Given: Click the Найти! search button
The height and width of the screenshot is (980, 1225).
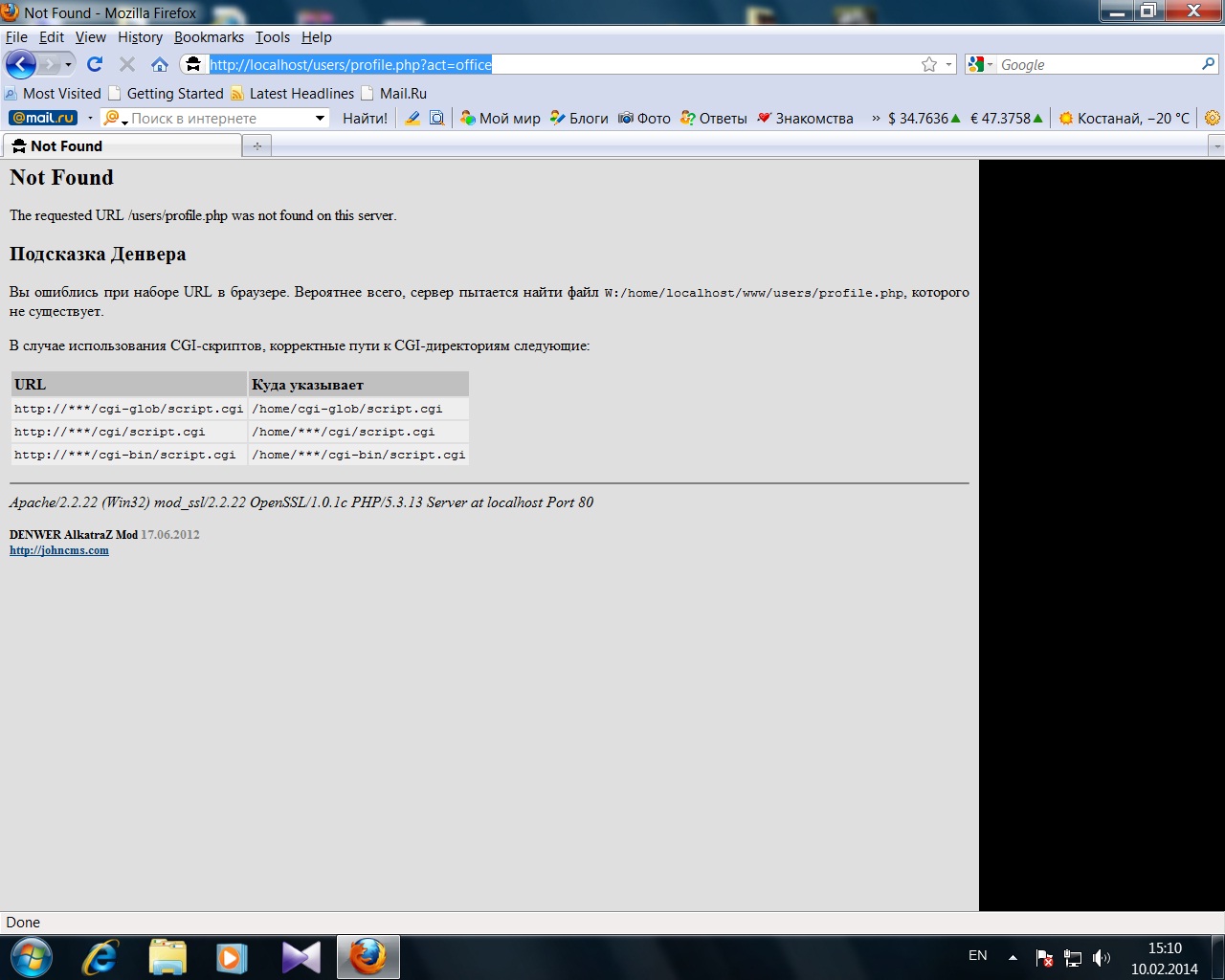Looking at the screenshot, I should [365, 118].
